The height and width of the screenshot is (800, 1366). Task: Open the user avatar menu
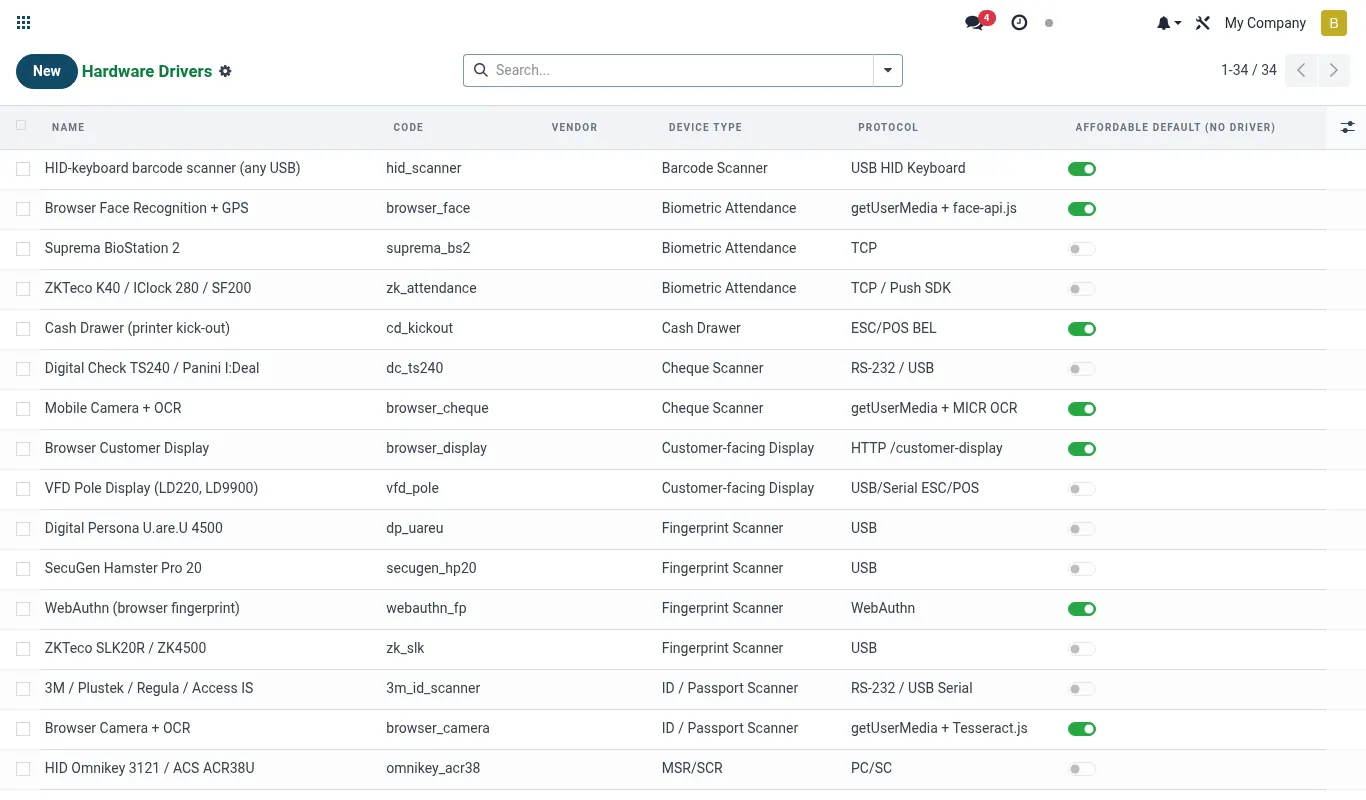pos(1334,23)
